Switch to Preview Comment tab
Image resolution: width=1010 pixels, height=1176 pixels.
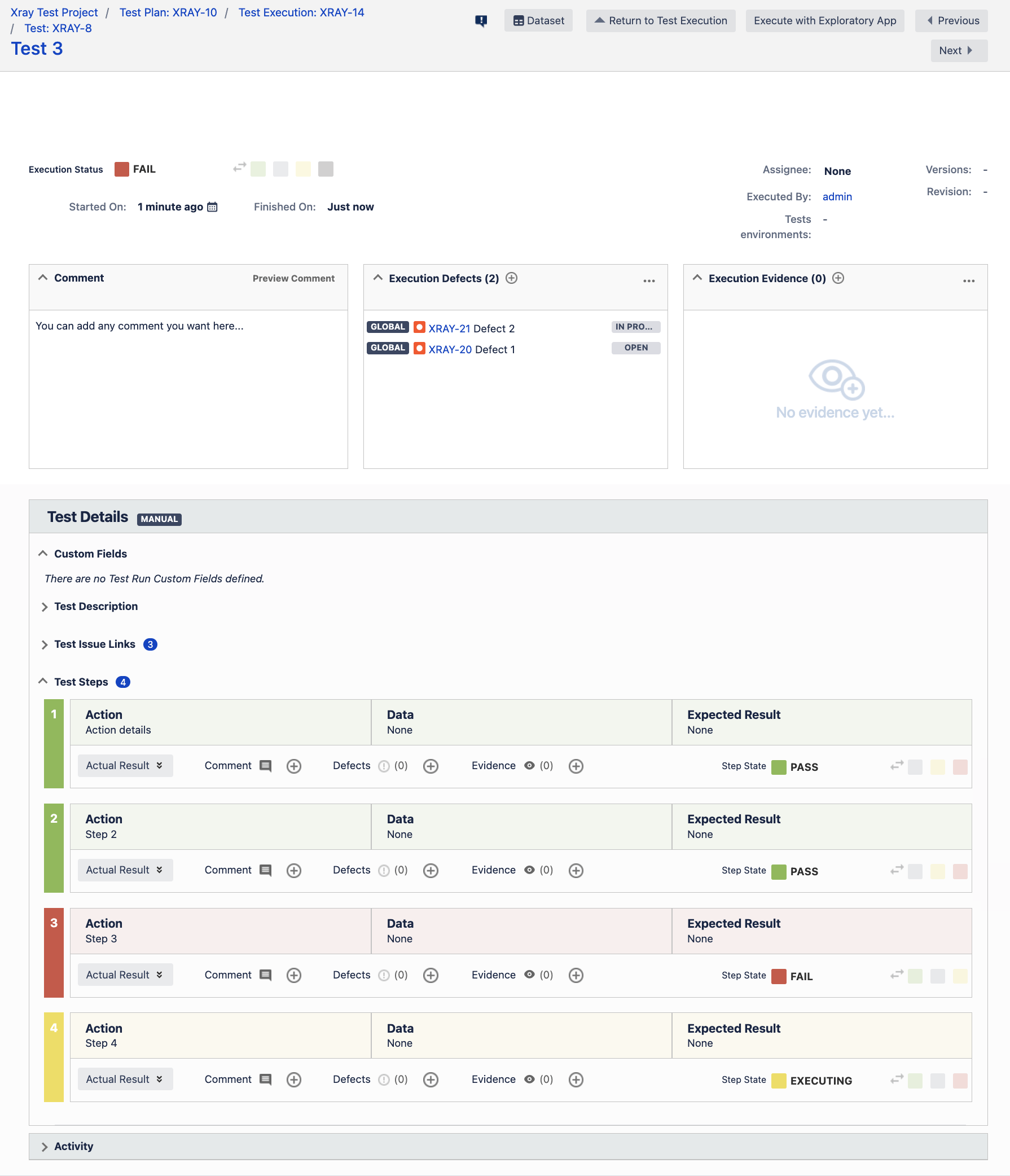click(x=293, y=279)
